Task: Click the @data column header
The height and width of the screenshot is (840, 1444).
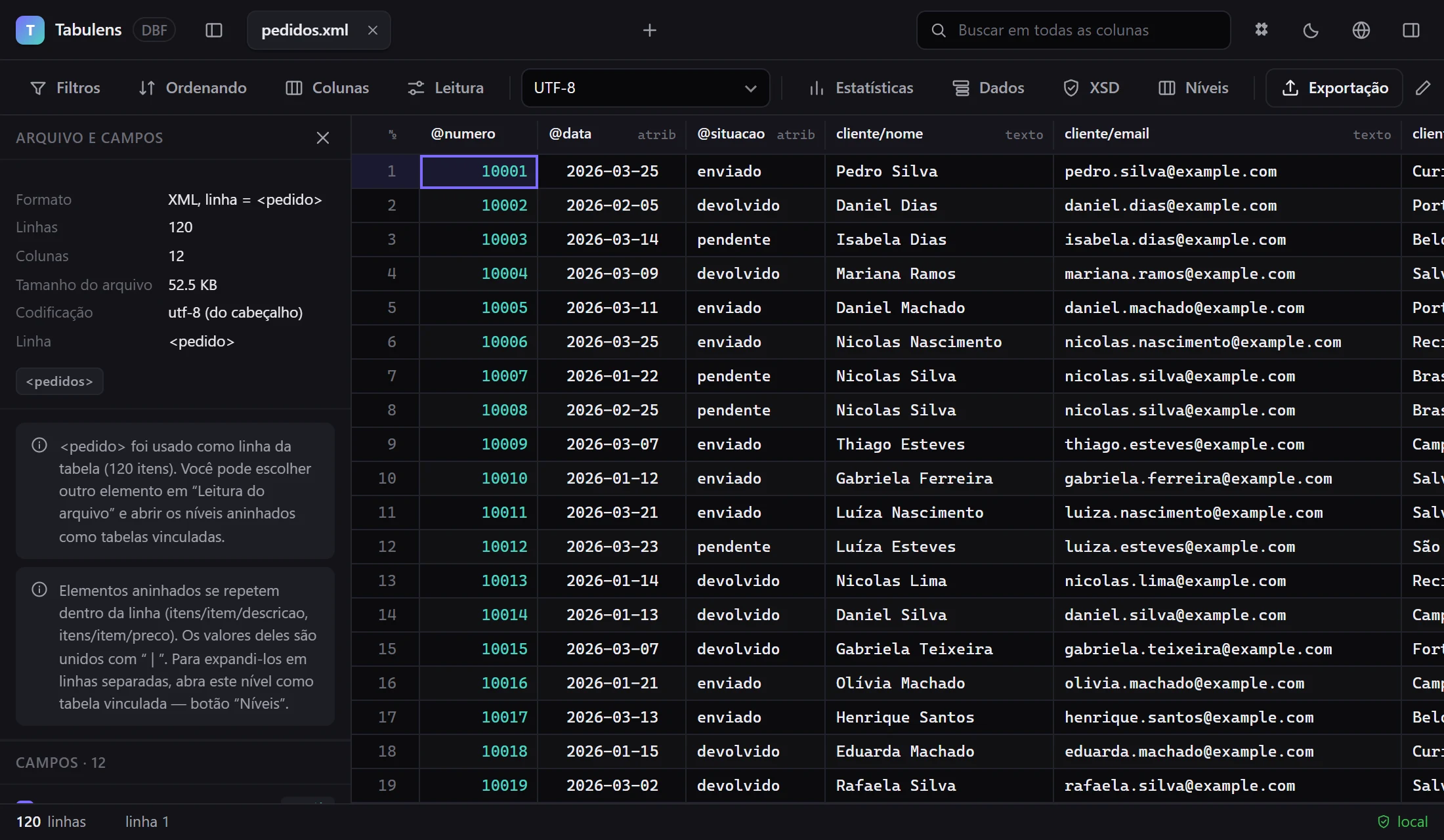Action: pos(612,134)
